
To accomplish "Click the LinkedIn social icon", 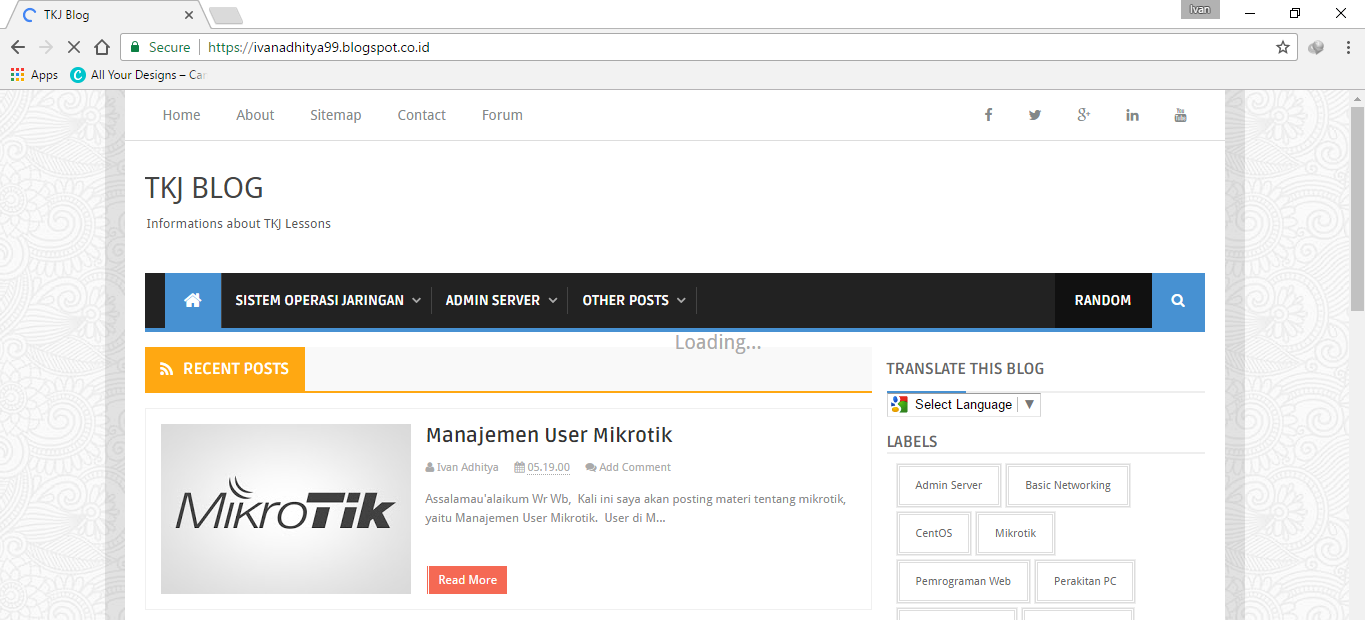I will [x=1132, y=115].
